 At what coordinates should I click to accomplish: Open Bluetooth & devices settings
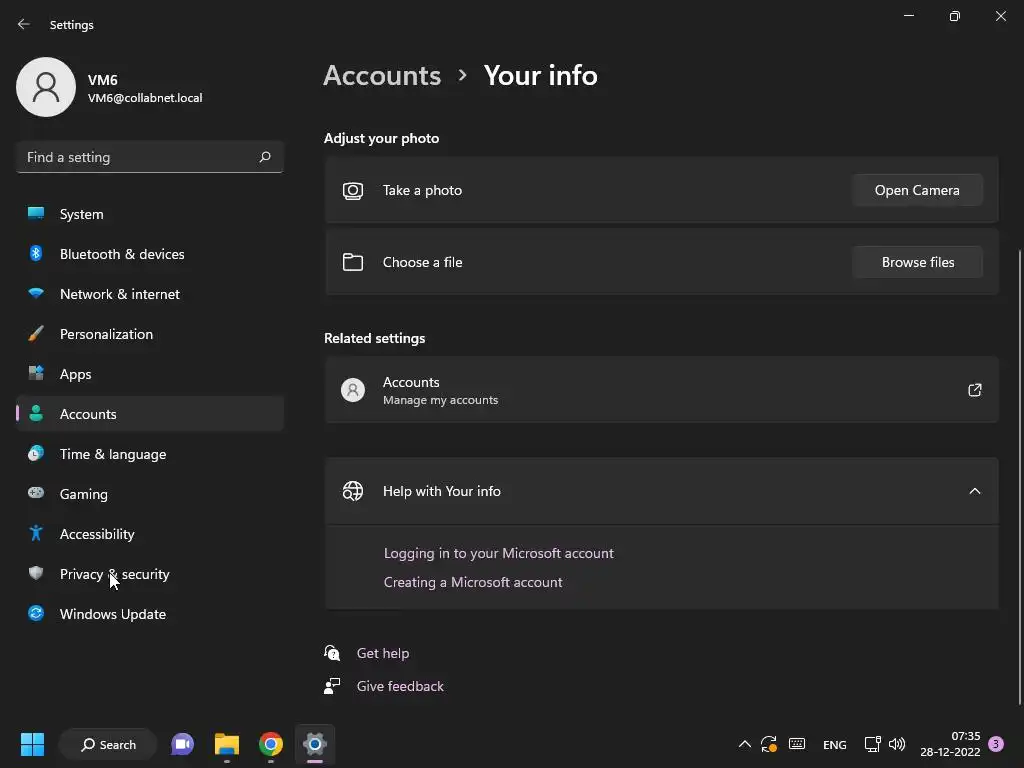122,254
